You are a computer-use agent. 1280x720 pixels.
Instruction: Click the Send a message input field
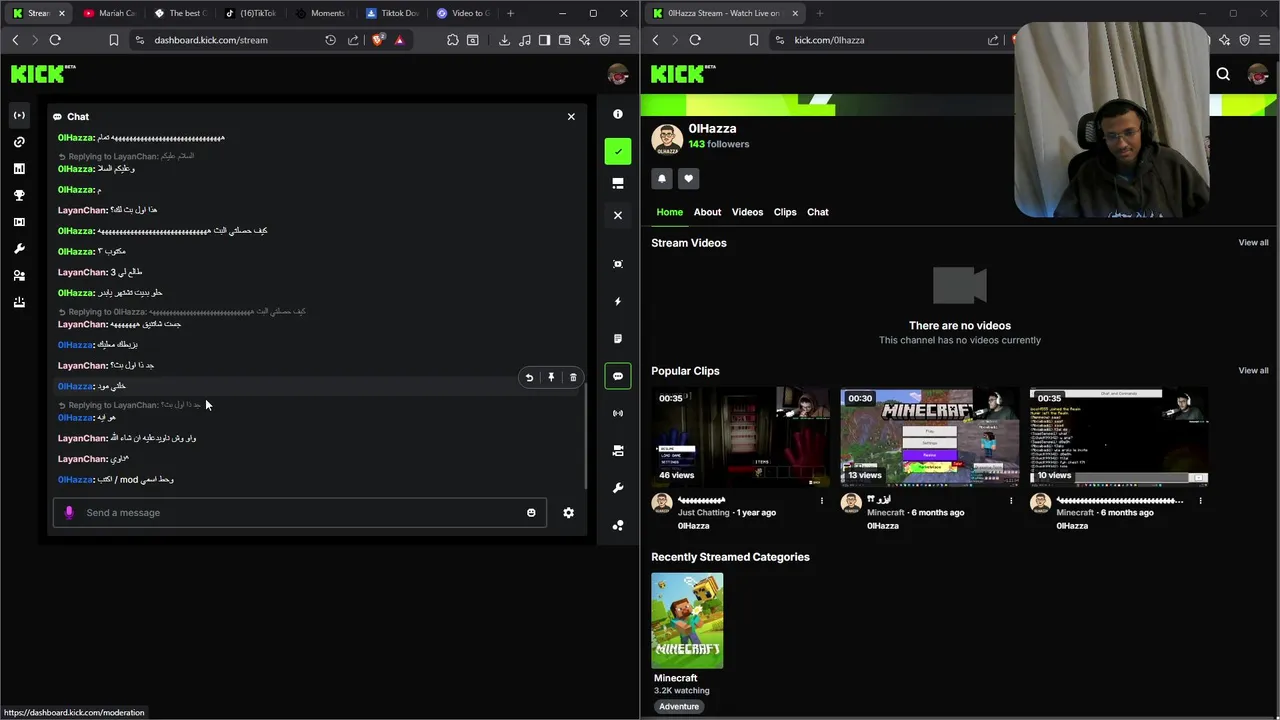click(300, 513)
